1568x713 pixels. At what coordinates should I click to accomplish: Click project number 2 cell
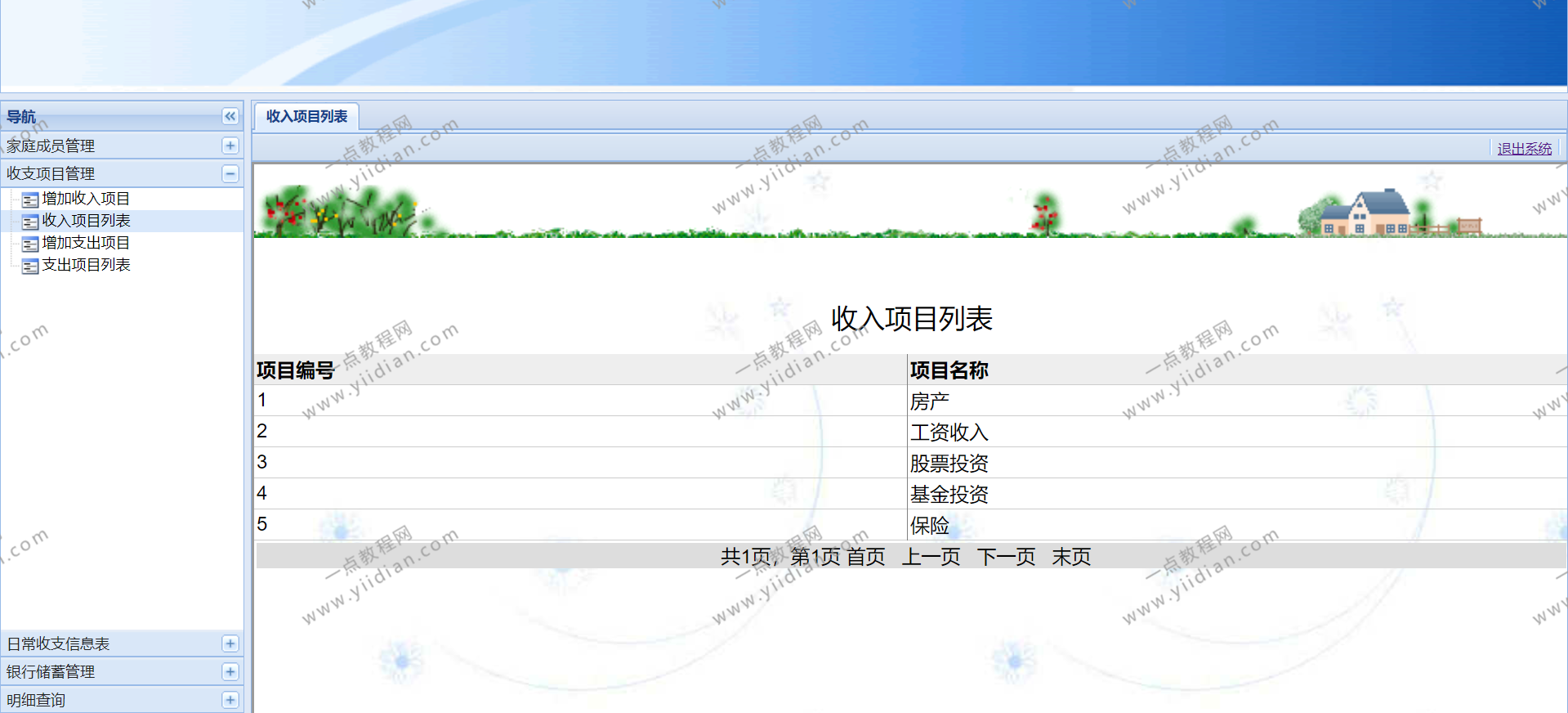[x=581, y=432]
